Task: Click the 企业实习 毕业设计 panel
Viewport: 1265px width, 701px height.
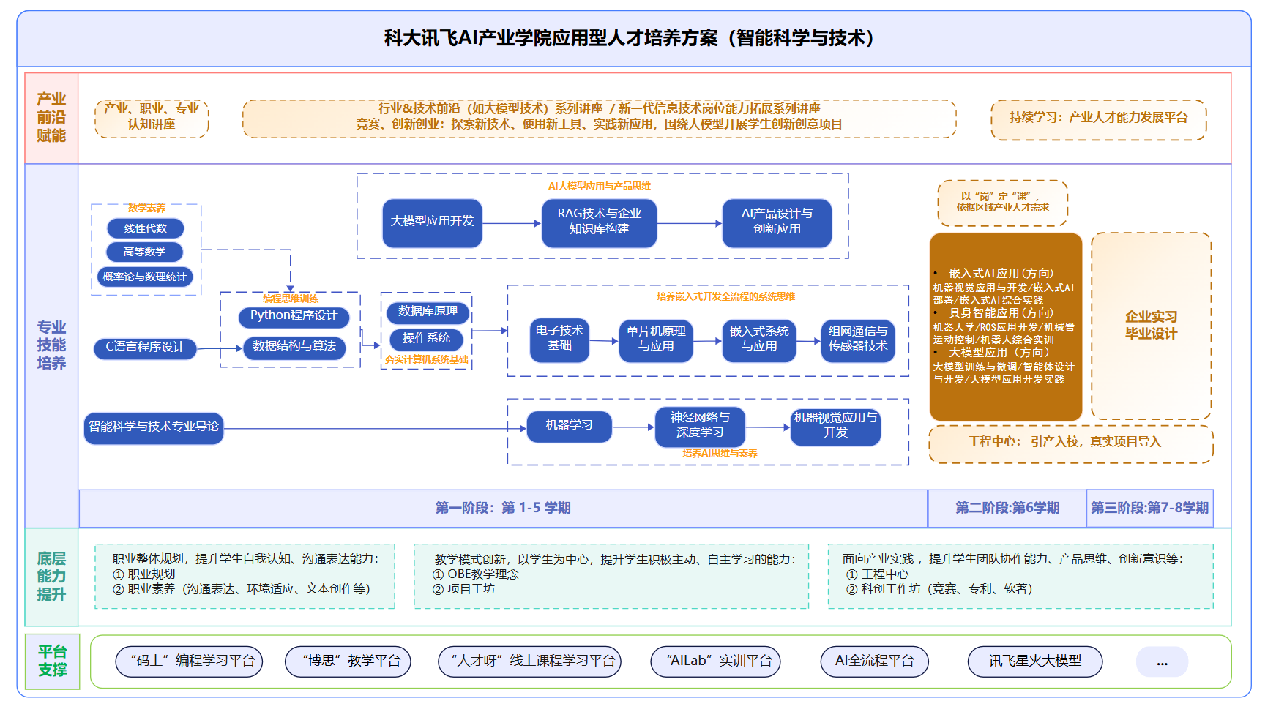Action: [x=1151, y=326]
